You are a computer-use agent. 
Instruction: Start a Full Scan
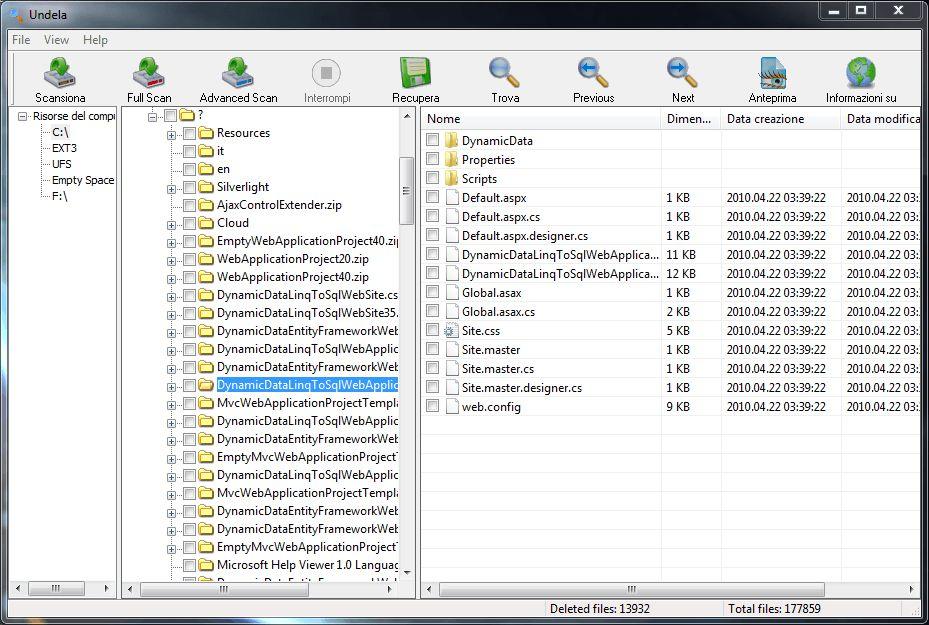(149, 75)
